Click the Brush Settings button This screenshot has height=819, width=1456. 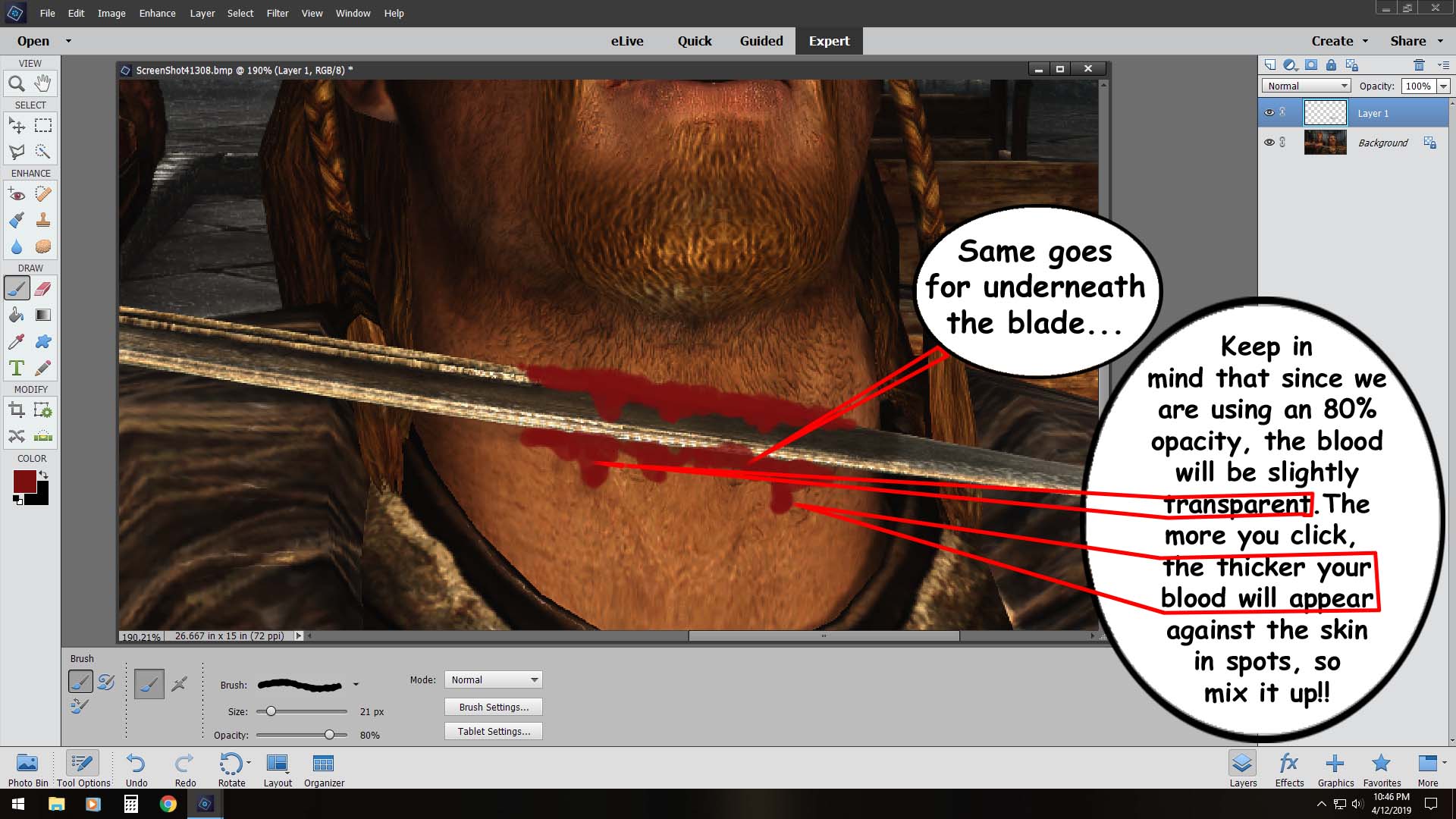click(x=494, y=707)
